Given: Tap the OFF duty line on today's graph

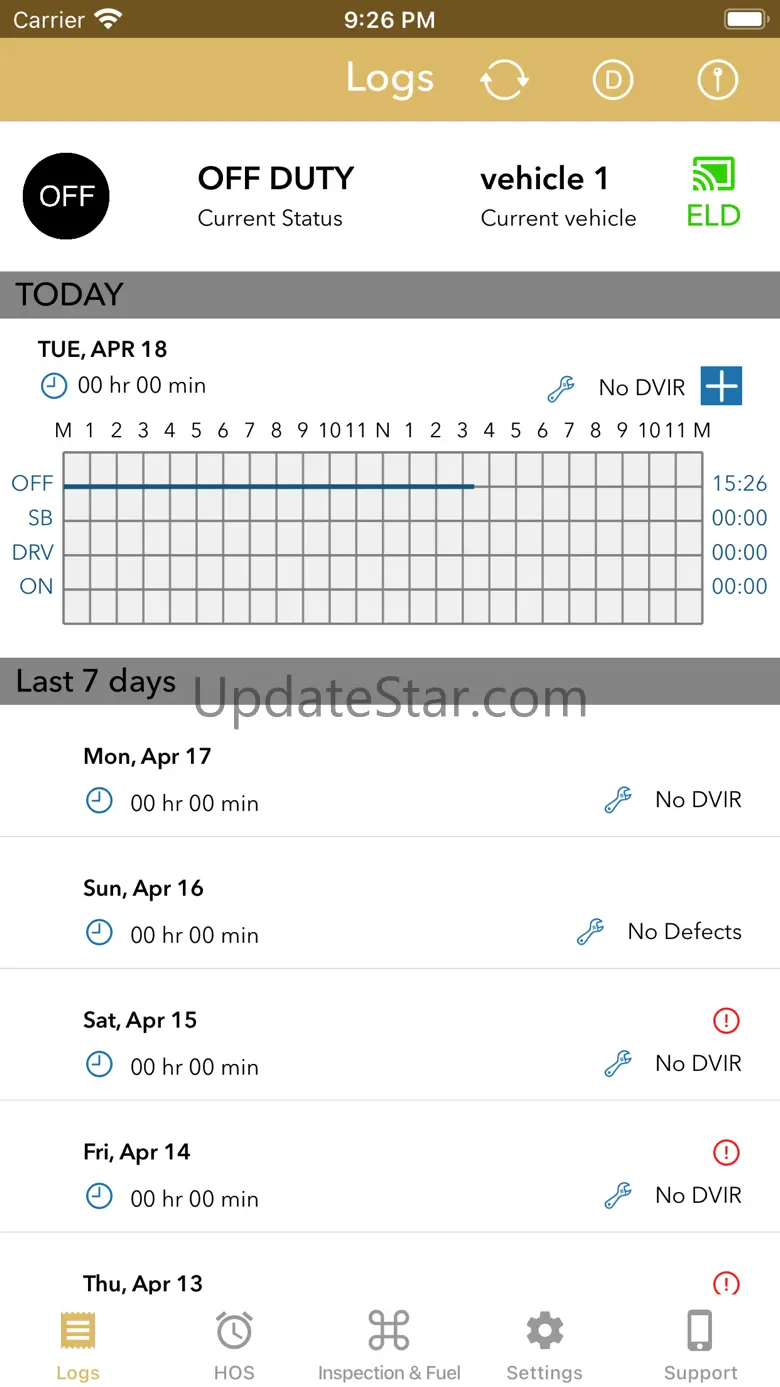Looking at the screenshot, I should 268,487.
